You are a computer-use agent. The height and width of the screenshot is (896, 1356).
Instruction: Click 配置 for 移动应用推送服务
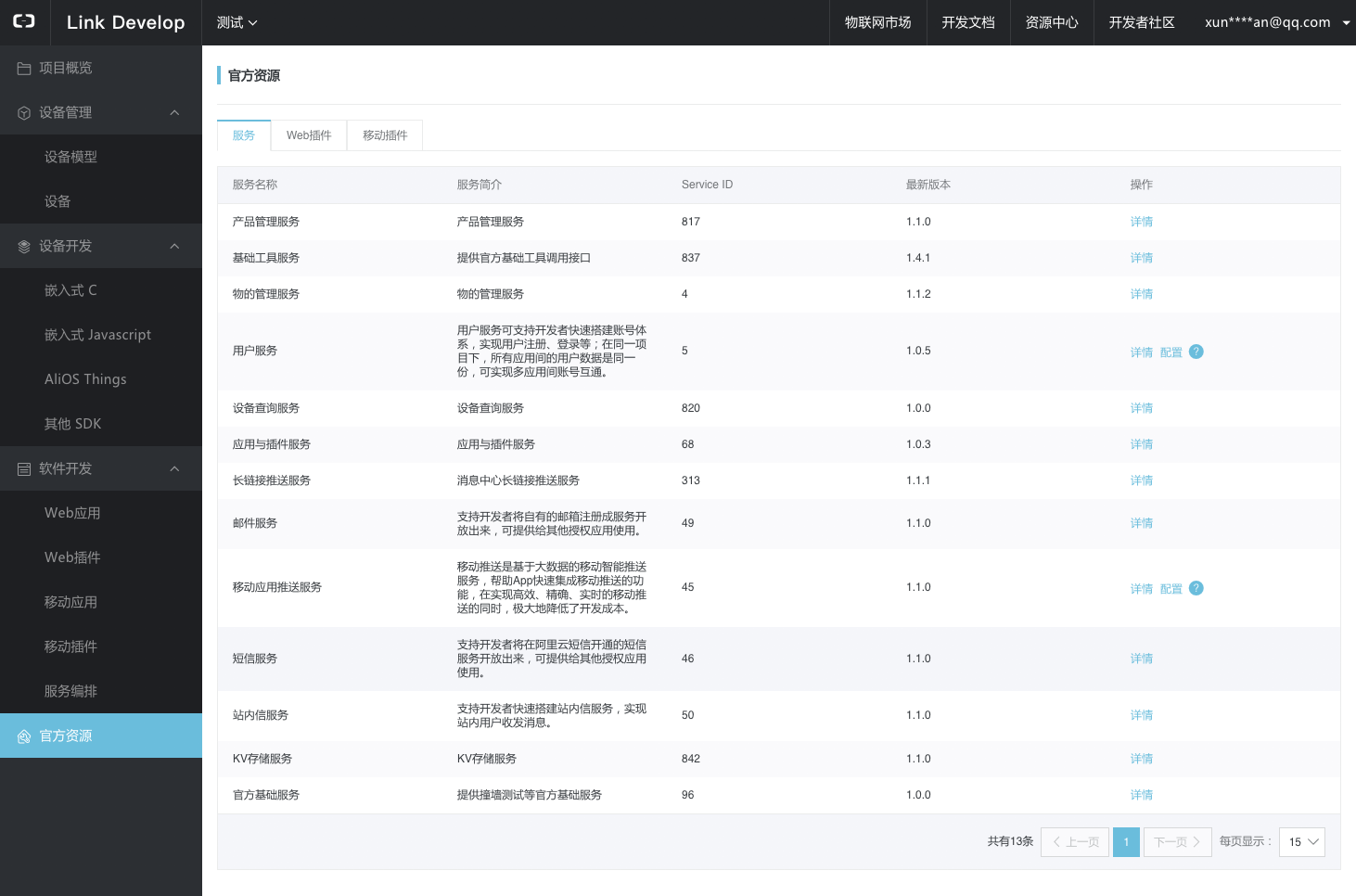coord(1171,589)
